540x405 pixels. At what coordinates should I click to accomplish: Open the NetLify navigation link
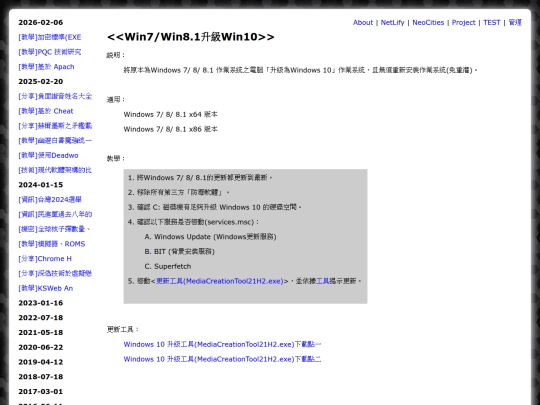coord(392,22)
